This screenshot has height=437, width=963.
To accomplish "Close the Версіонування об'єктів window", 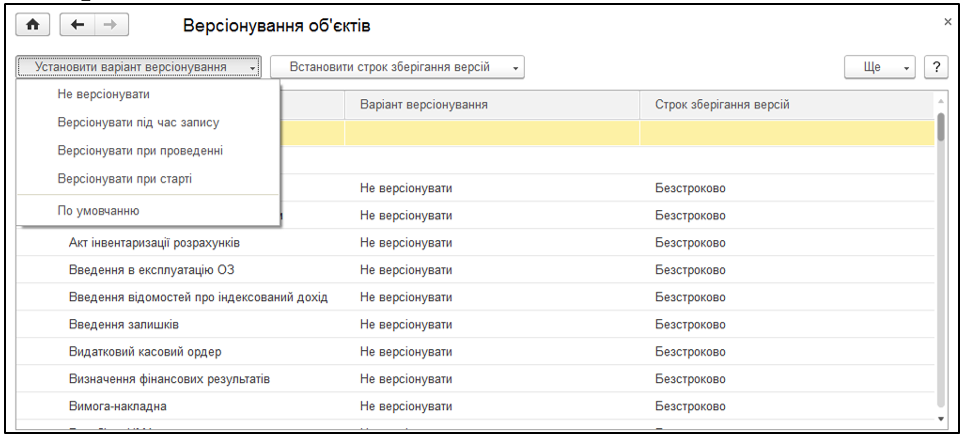I will (x=947, y=21).
